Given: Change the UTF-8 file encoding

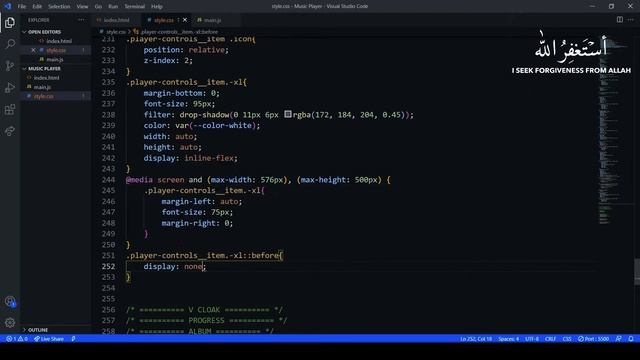Looking at the screenshot, I should tap(532, 339).
